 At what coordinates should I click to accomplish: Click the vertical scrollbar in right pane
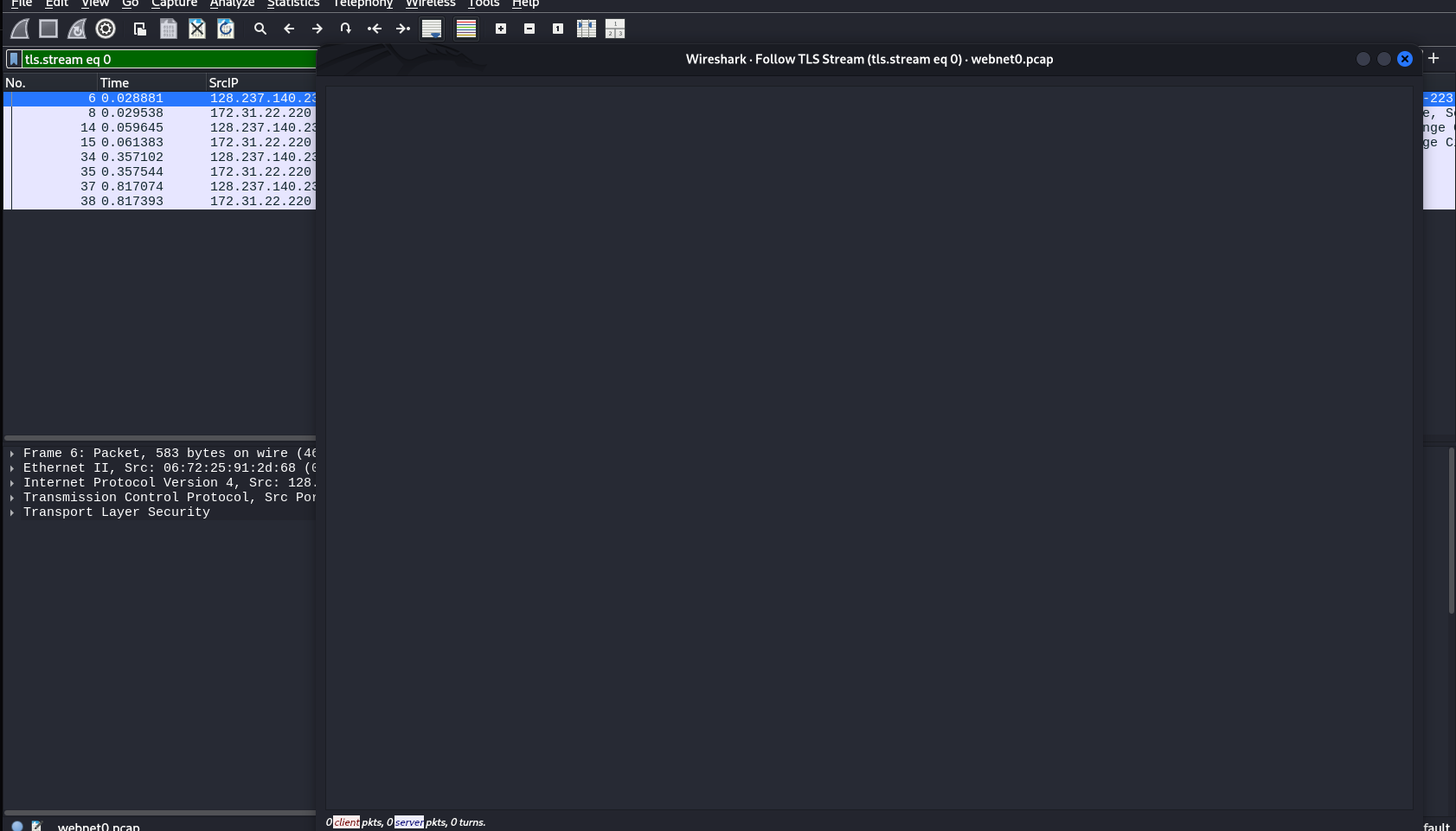pos(1452,530)
